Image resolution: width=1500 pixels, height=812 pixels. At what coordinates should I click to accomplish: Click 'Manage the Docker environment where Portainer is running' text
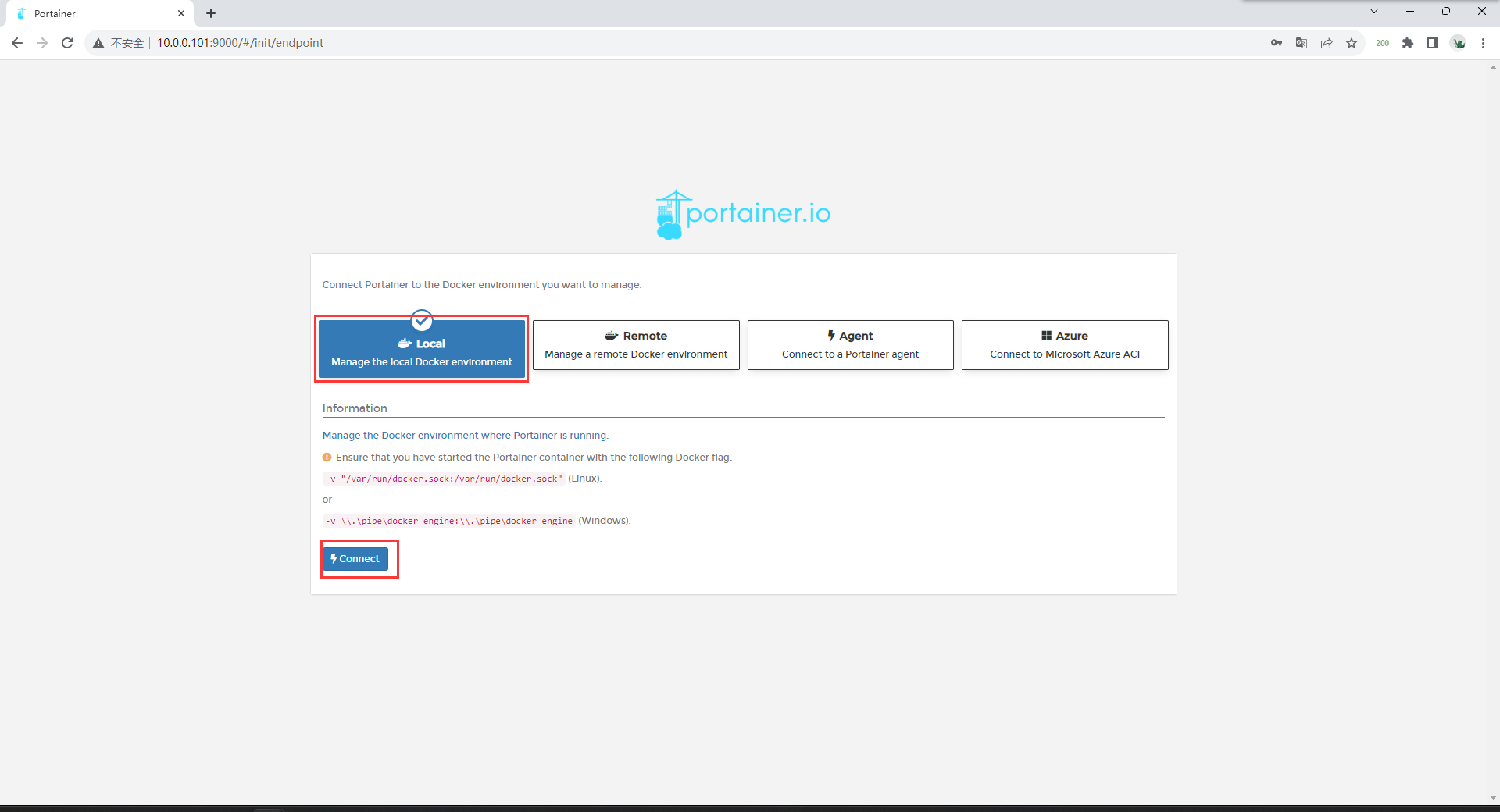(x=465, y=436)
